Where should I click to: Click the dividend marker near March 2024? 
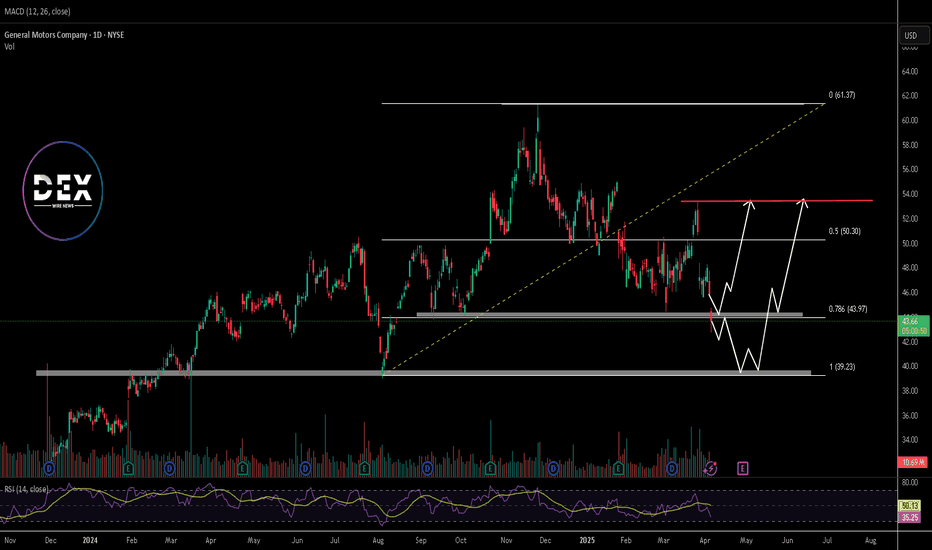[x=170, y=469]
